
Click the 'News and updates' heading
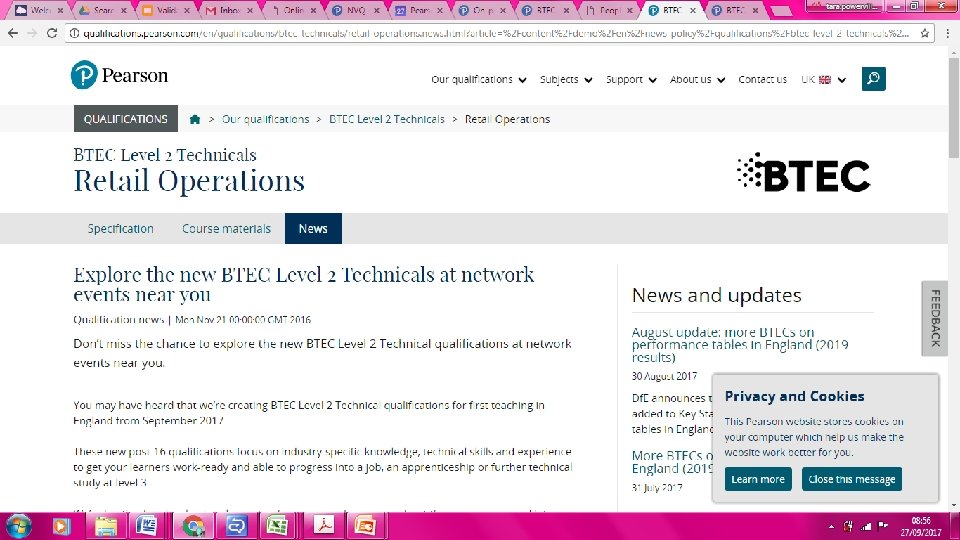tap(716, 295)
